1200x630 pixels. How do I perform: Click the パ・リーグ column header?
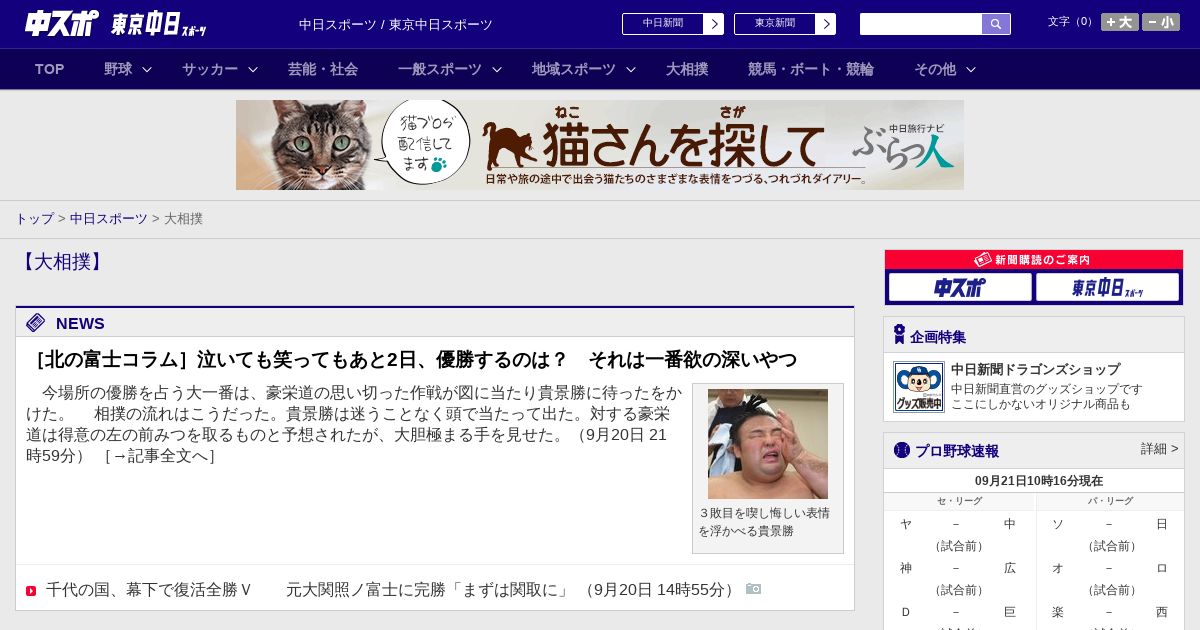click(x=1111, y=501)
